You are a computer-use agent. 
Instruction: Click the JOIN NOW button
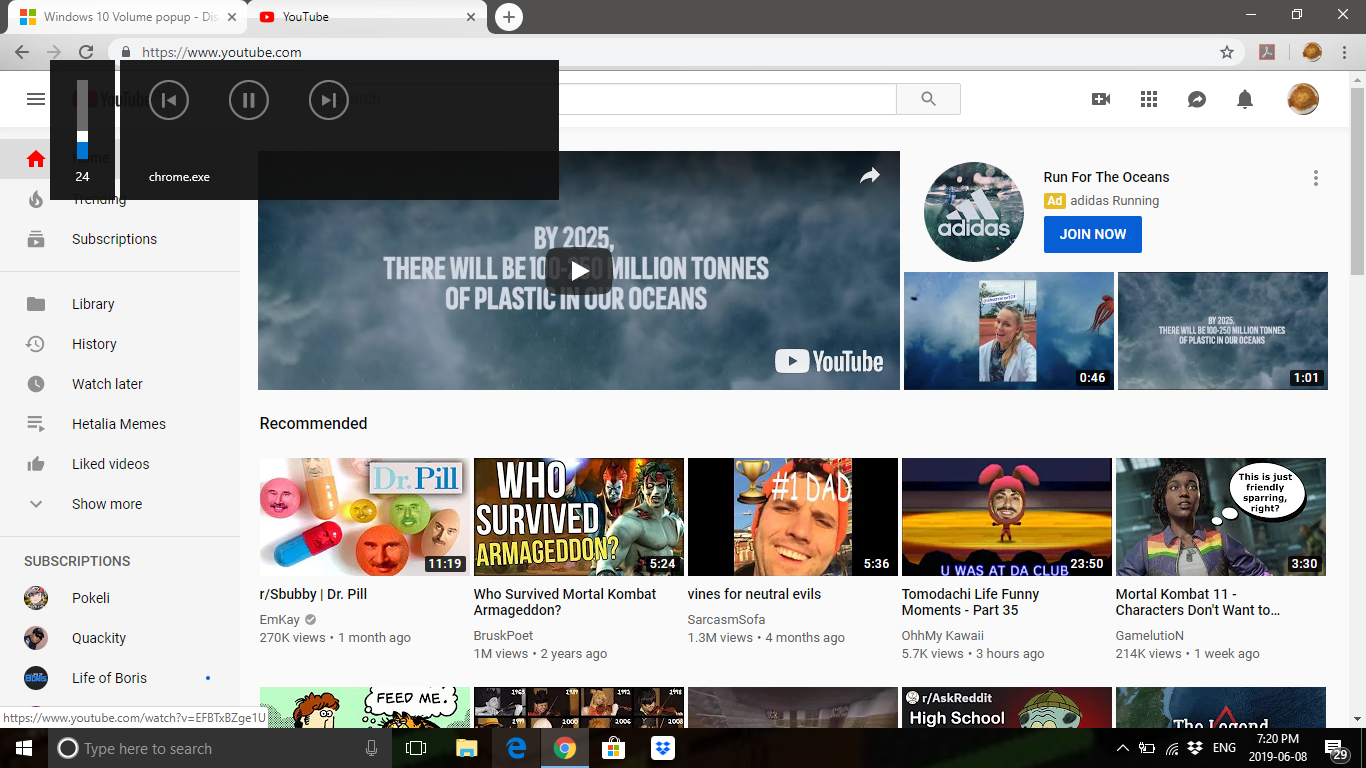click(x=1093, y=234)
